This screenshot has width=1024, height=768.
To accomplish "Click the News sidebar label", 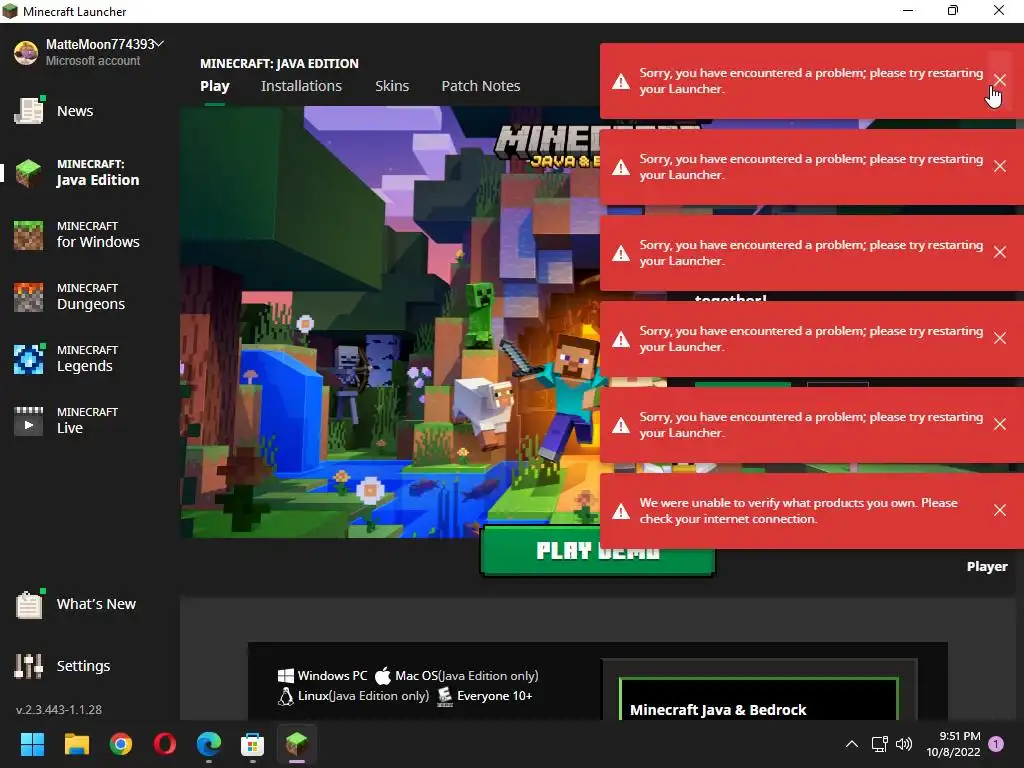I will (x=75, y=111).
